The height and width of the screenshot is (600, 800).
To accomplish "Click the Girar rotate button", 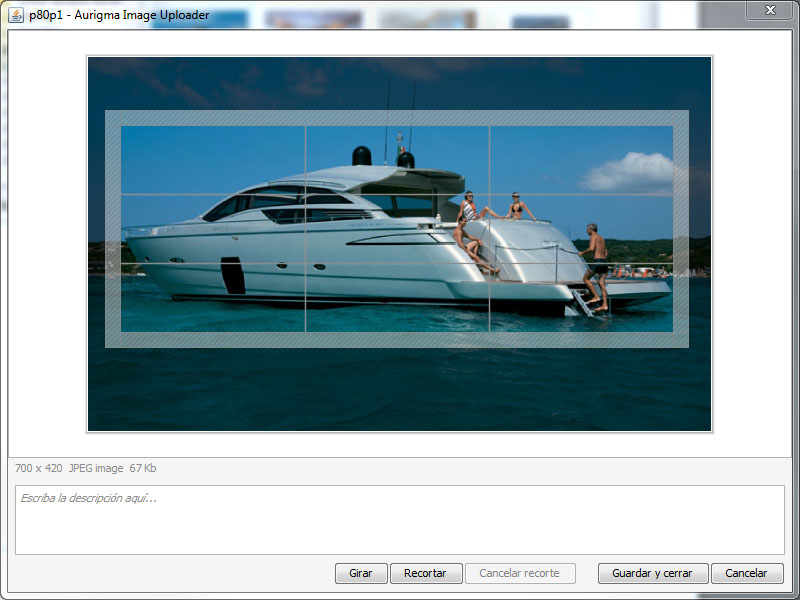I will click(361, 573).
